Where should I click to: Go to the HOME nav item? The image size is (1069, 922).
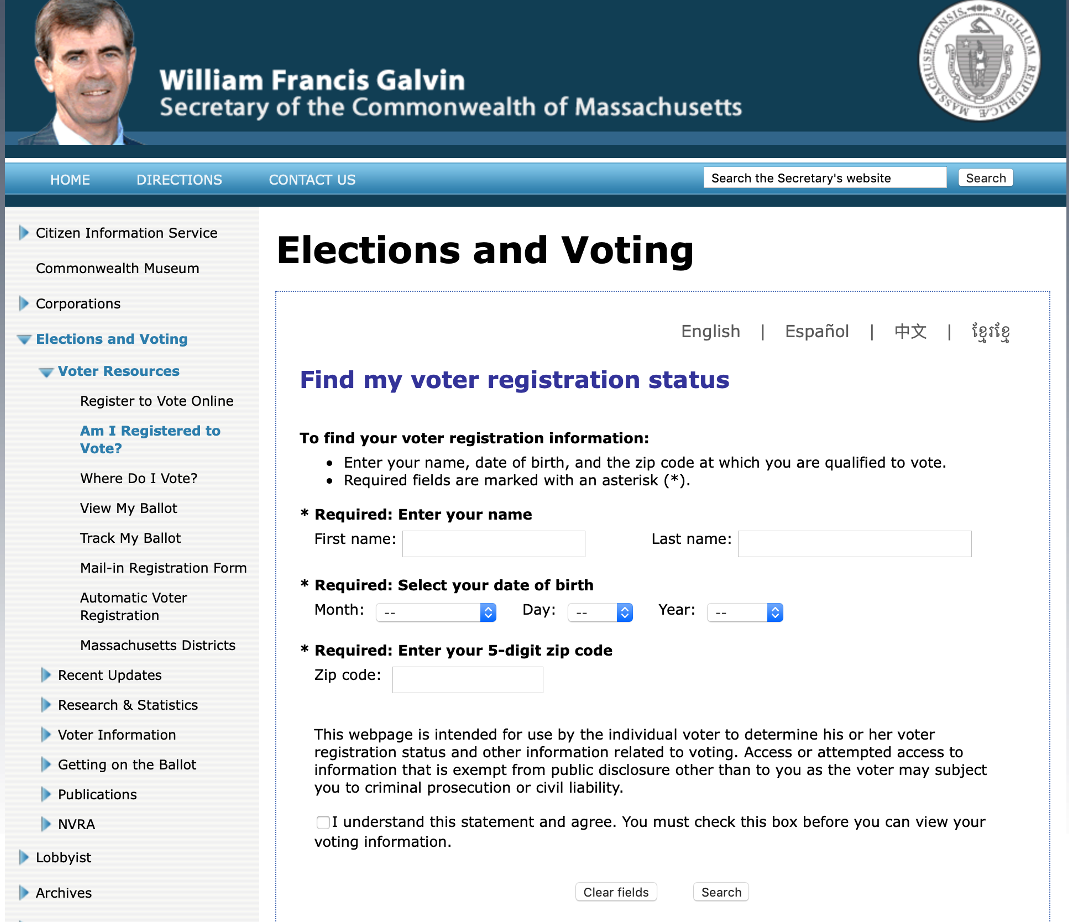click(x=70, y=180)
